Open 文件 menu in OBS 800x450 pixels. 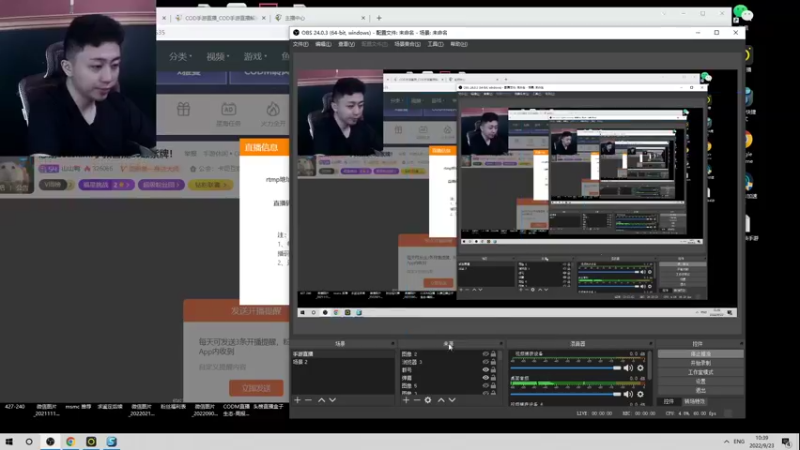pos(301,44)
